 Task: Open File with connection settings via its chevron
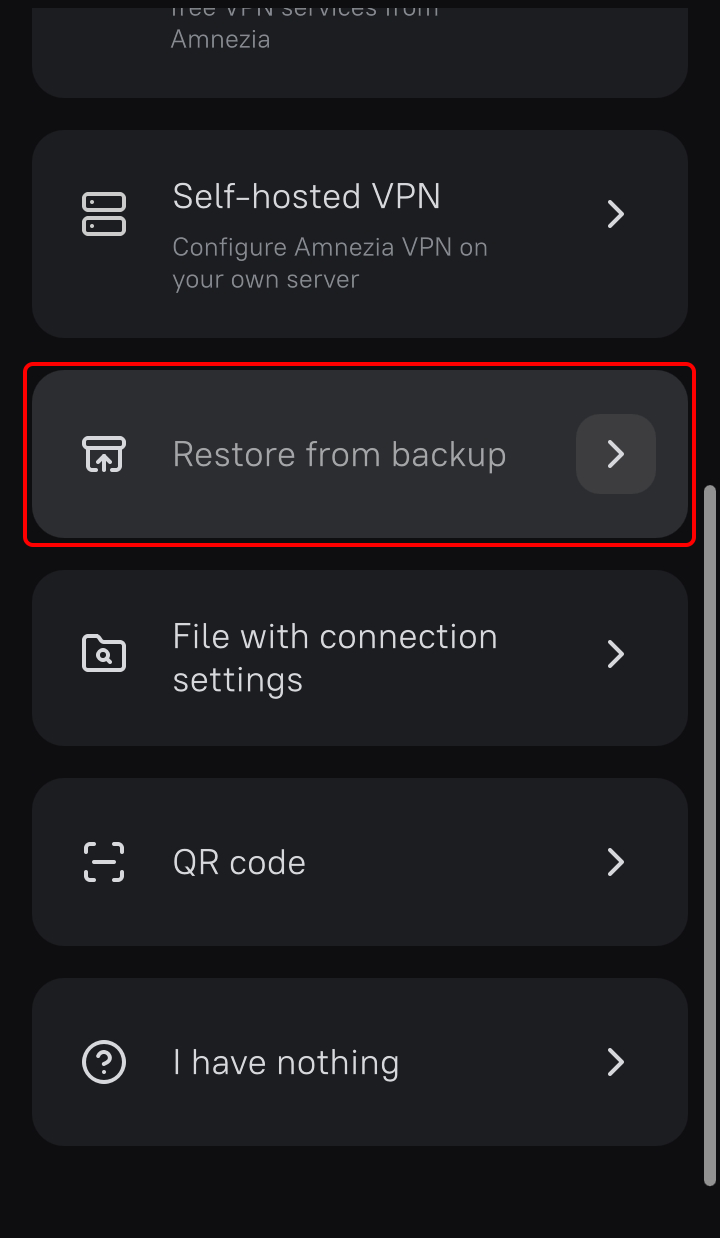point(616,654)
